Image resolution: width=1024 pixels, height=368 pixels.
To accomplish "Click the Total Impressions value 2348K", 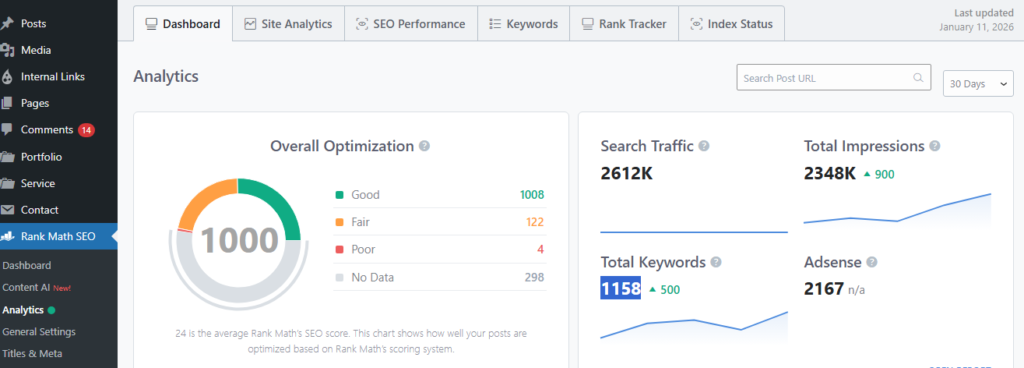I will 829,174.
